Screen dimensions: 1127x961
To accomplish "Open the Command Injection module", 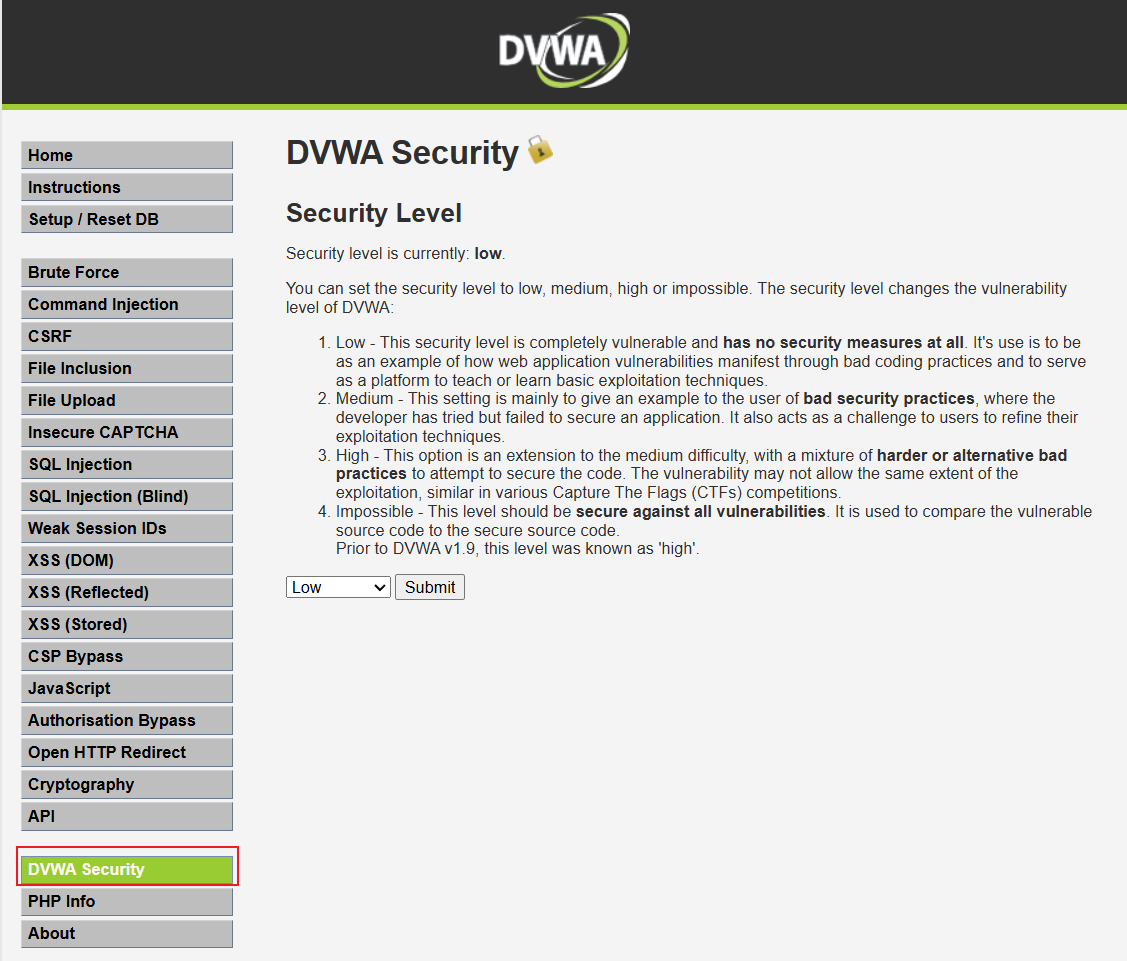I will [x=126, y=305].
